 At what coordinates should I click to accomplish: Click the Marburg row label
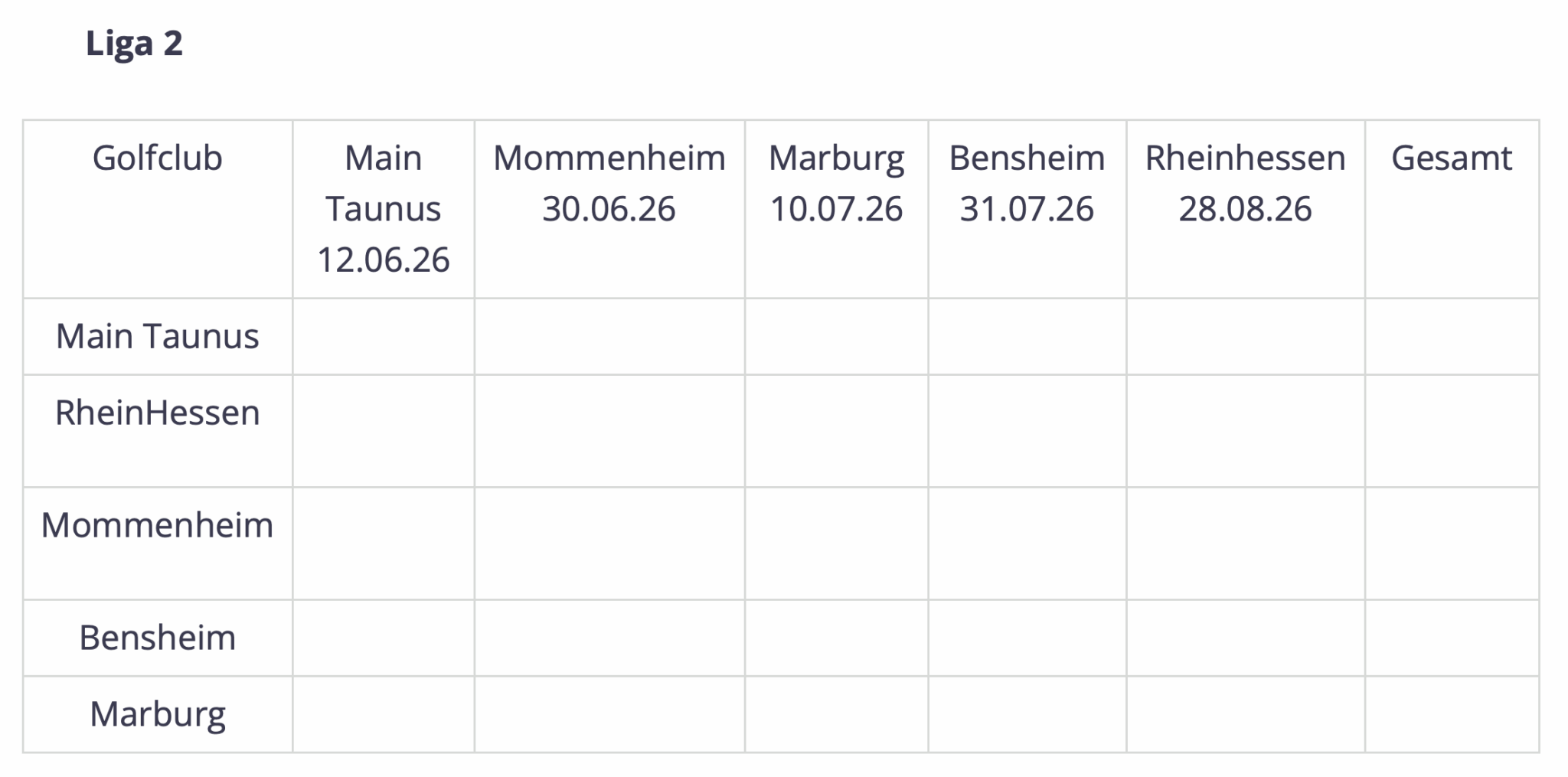tap(157, 714)
